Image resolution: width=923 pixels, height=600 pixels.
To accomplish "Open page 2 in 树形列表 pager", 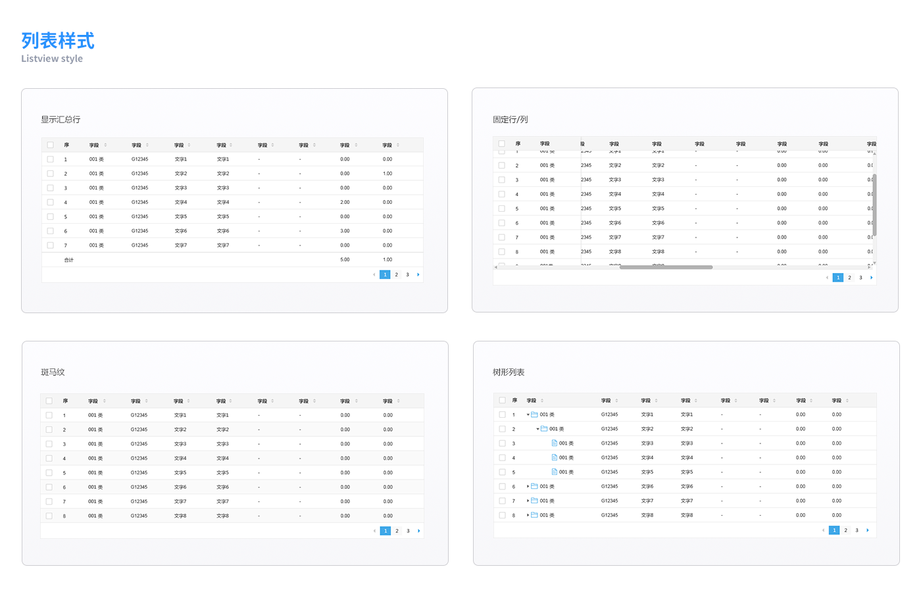I will click(846, 531).
